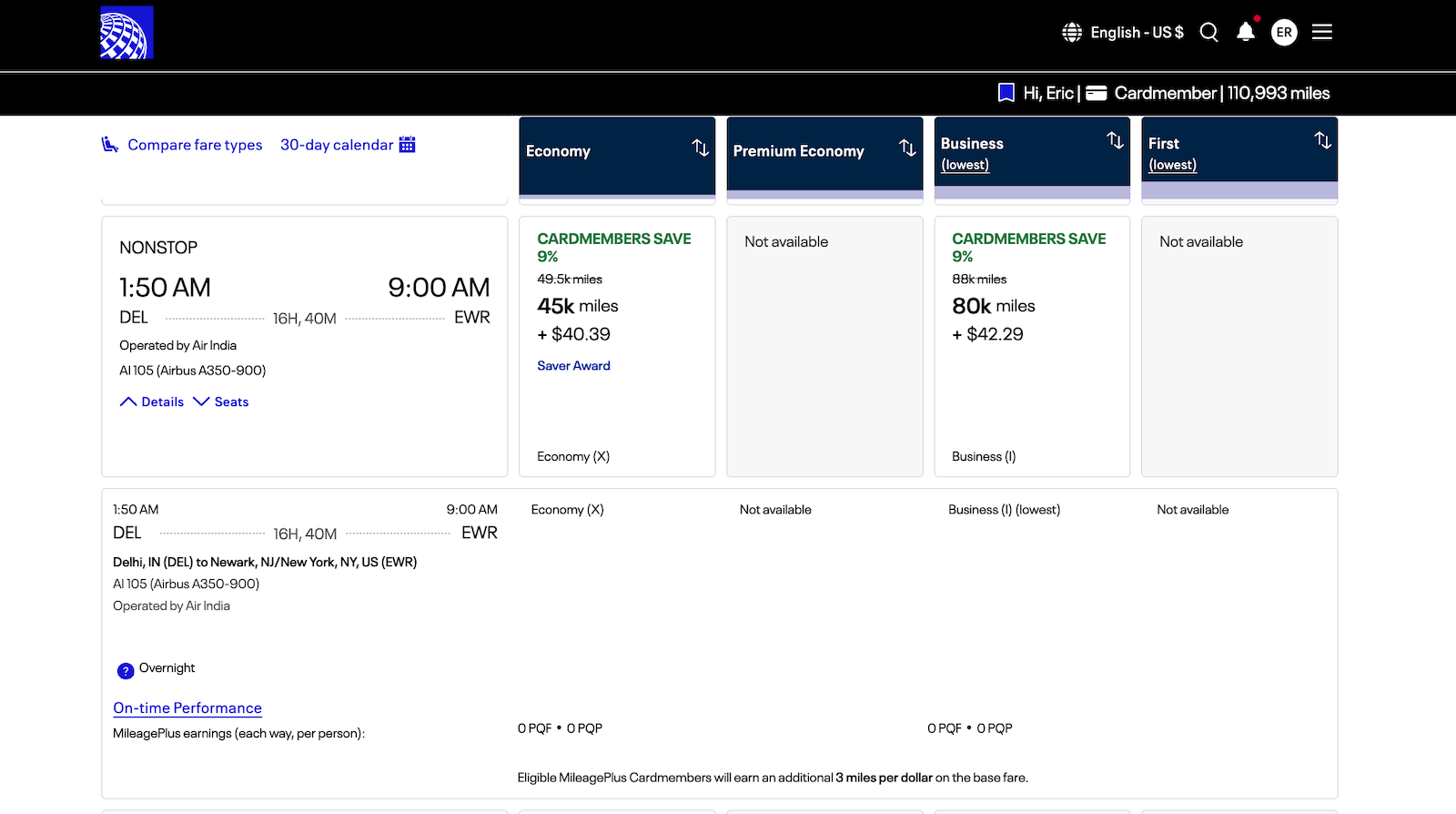Click the NONSTOP label

158,248
